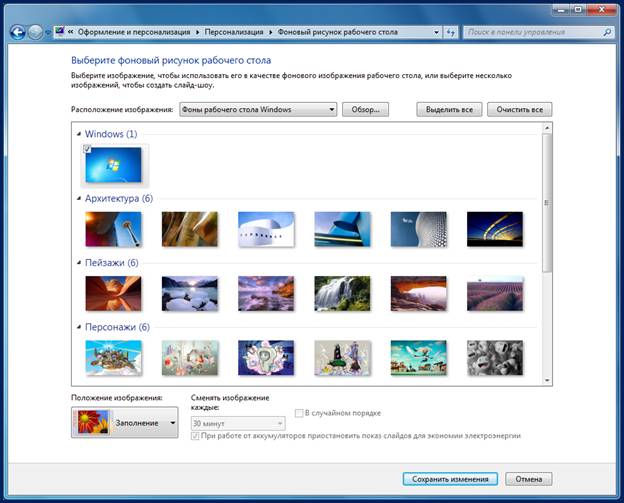Open recent pages dropdown next to nav arrows
The image size is (624, 503).
pyautogui.click(x=48, y=32)
